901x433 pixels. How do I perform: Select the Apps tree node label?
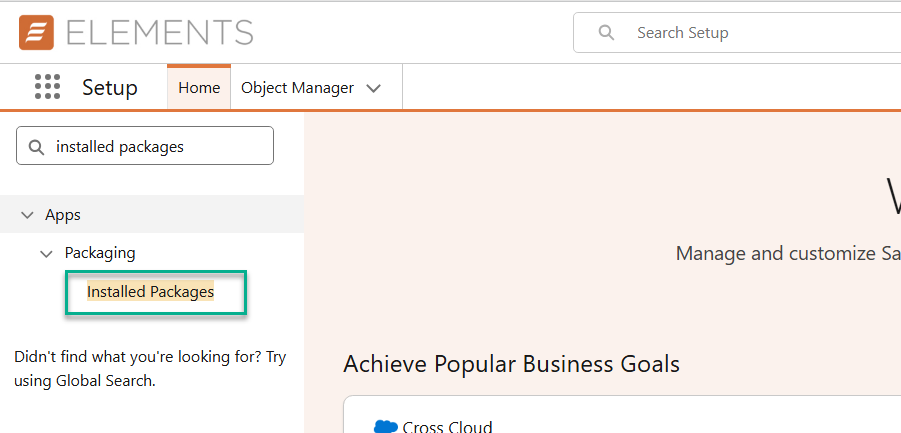click(63, 215)
